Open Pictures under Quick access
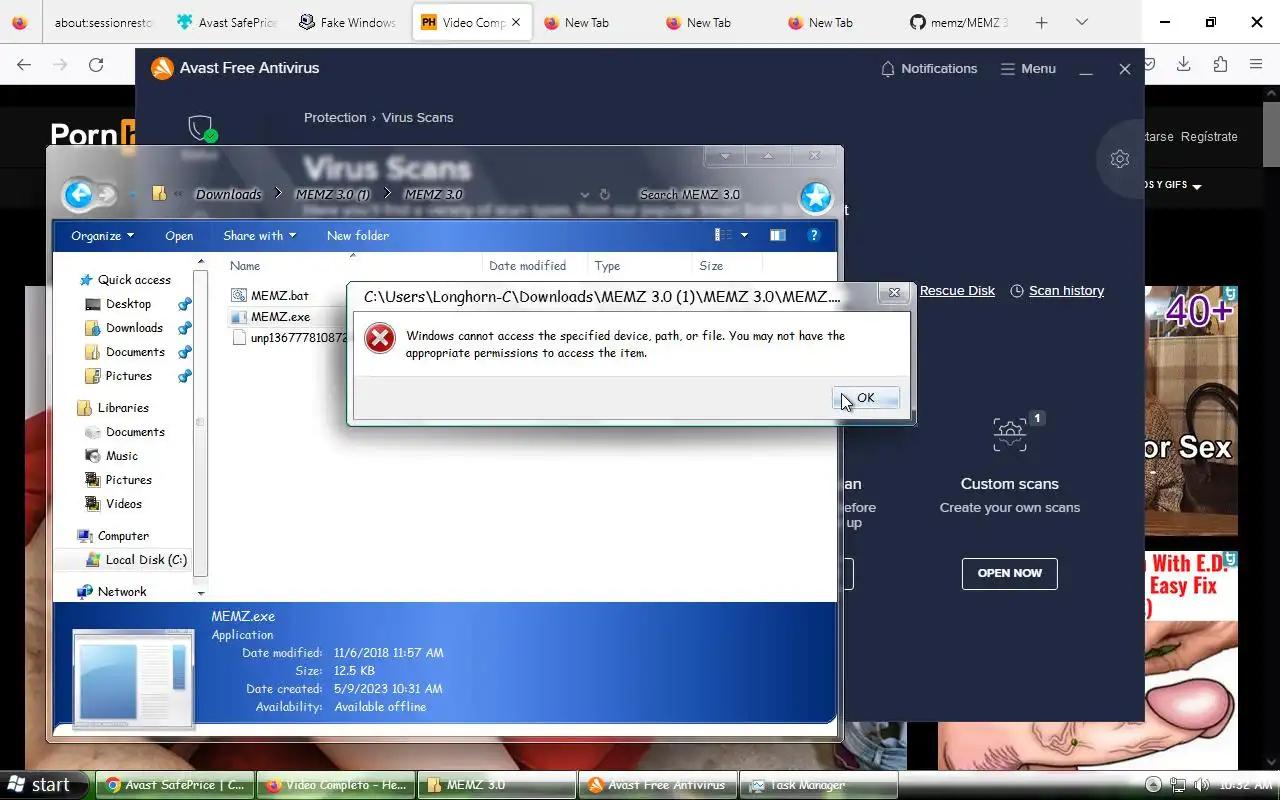Screen dimensions: 1280x800 point(129,376)
